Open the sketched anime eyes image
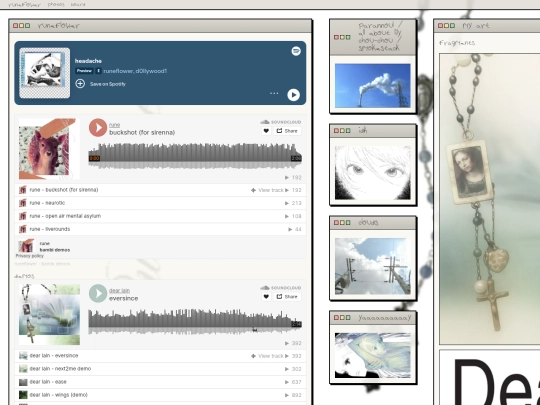The width and height of the screenshot is (540, 405). [373, 173]
